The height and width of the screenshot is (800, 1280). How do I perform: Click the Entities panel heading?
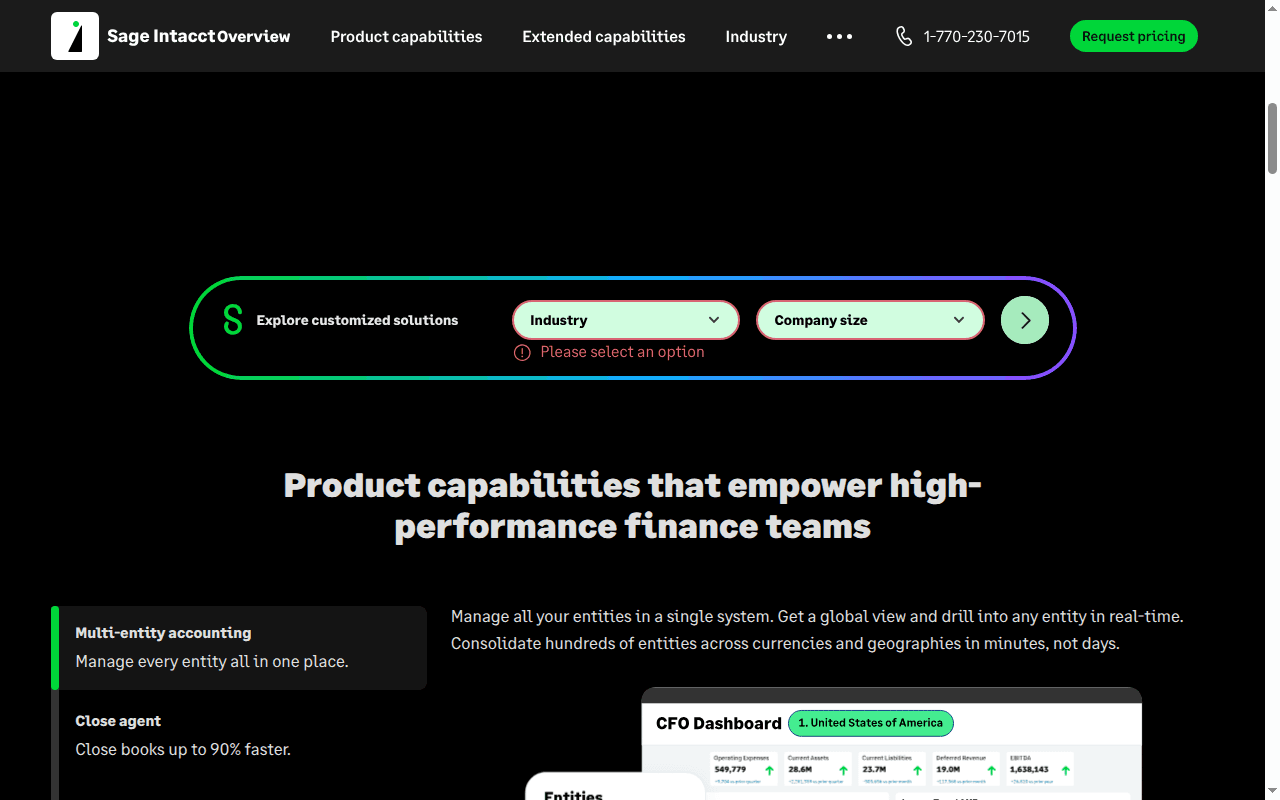point(573,794)
